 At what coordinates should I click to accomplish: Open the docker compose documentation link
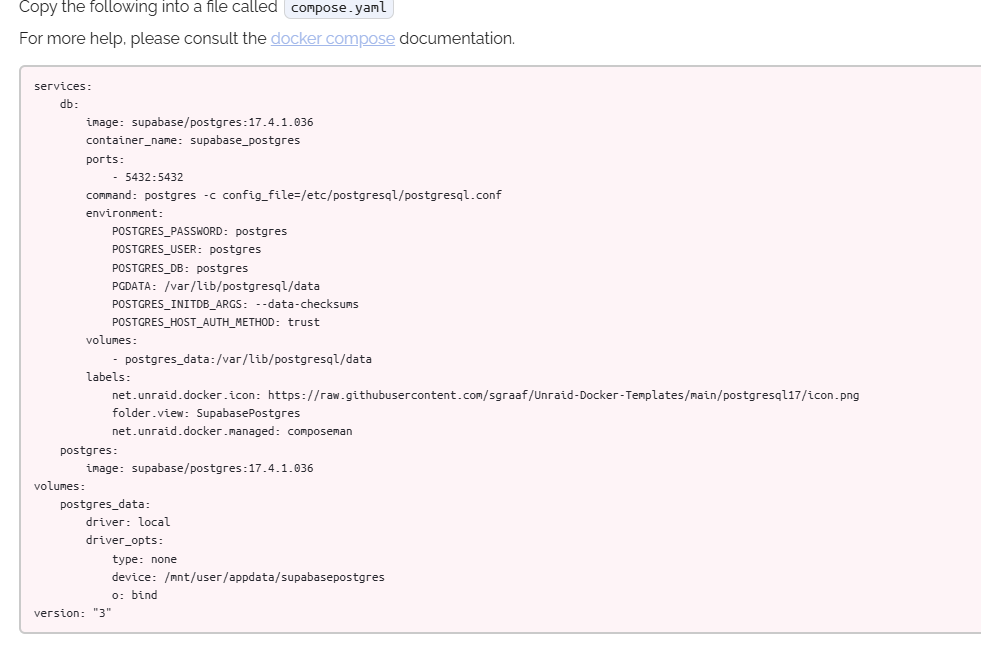(x=332, y=39)
